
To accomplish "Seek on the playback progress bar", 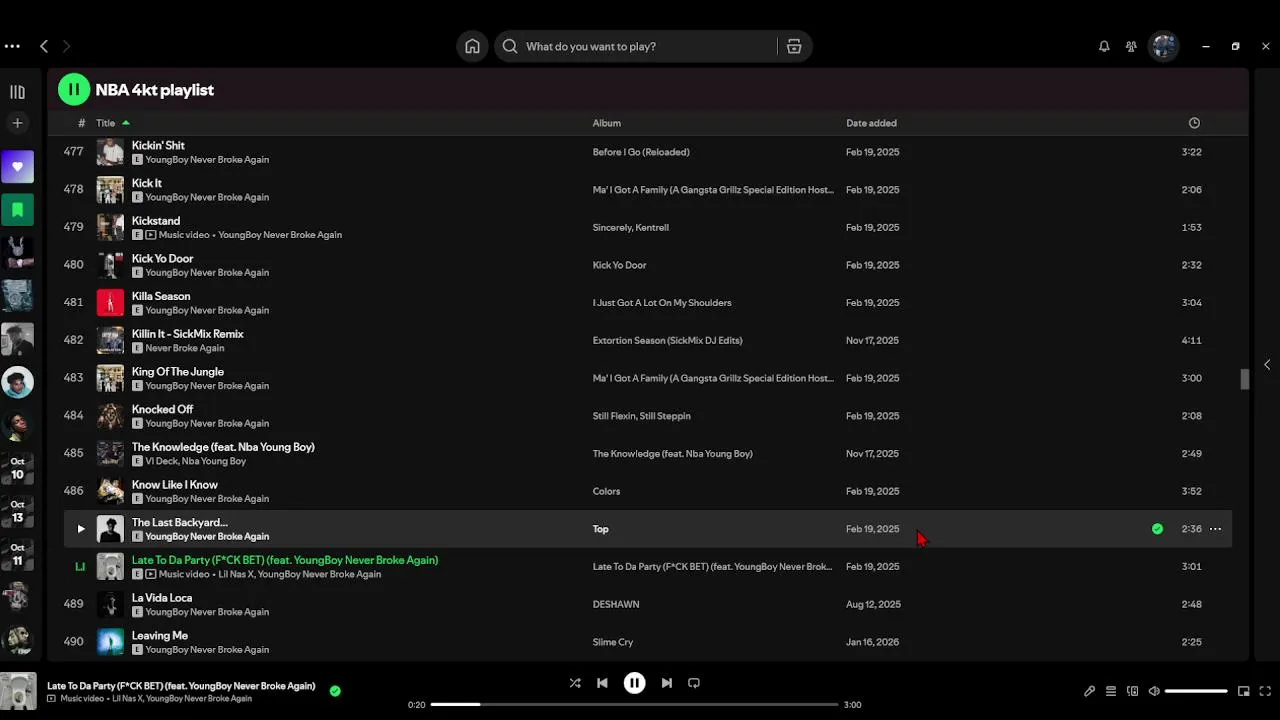I will pyautogui.click(x=634, y=704).
